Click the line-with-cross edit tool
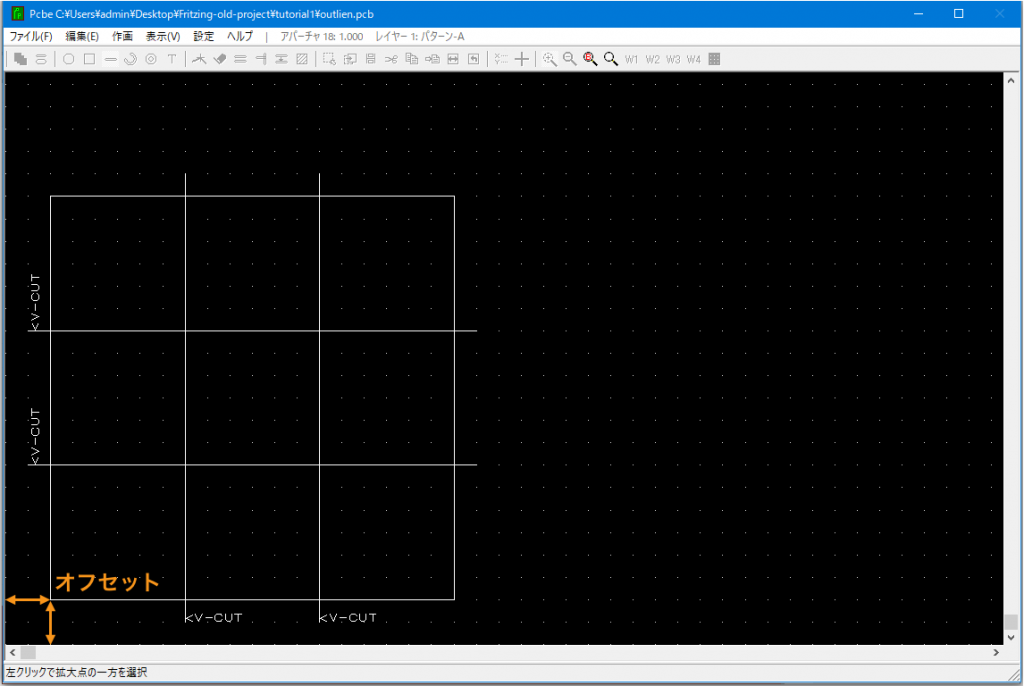This screenshot has width=1024, height=686. [199, 59]
